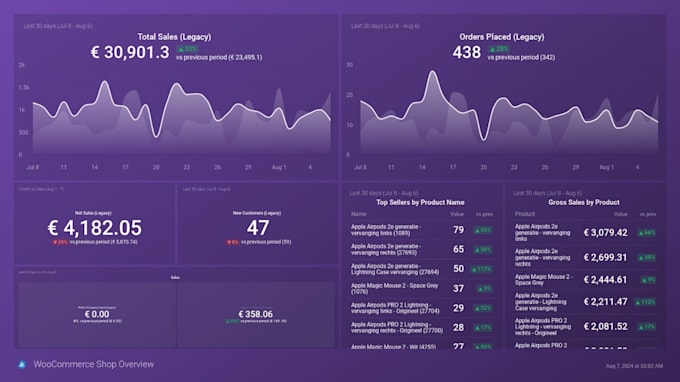The height and width of the screenshot is (382, 680).
Task: Click the 1.5k axis label in Total Sales chart
Action: coord(24,88)
